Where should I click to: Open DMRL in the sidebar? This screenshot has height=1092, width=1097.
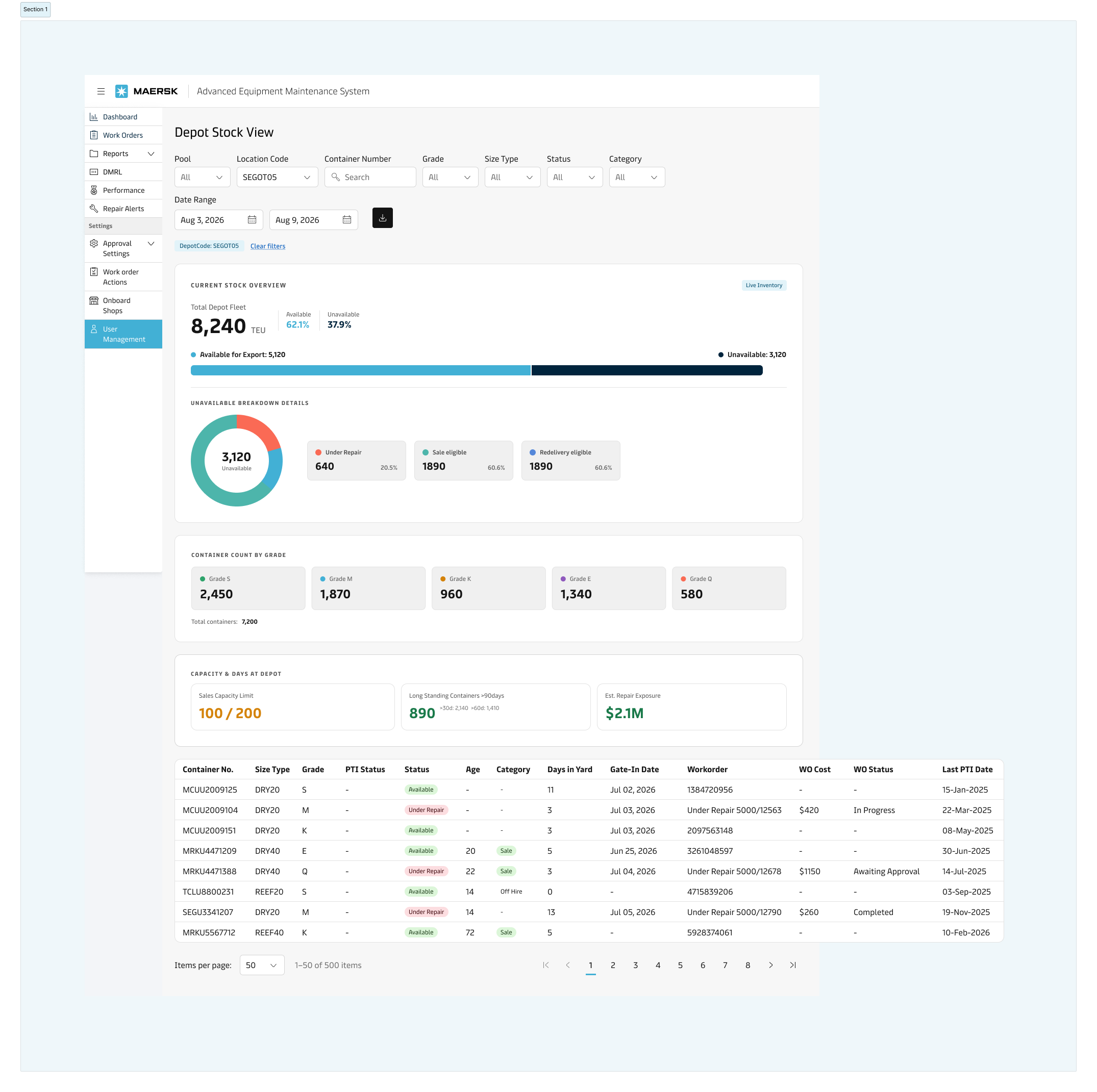point(123,172)
